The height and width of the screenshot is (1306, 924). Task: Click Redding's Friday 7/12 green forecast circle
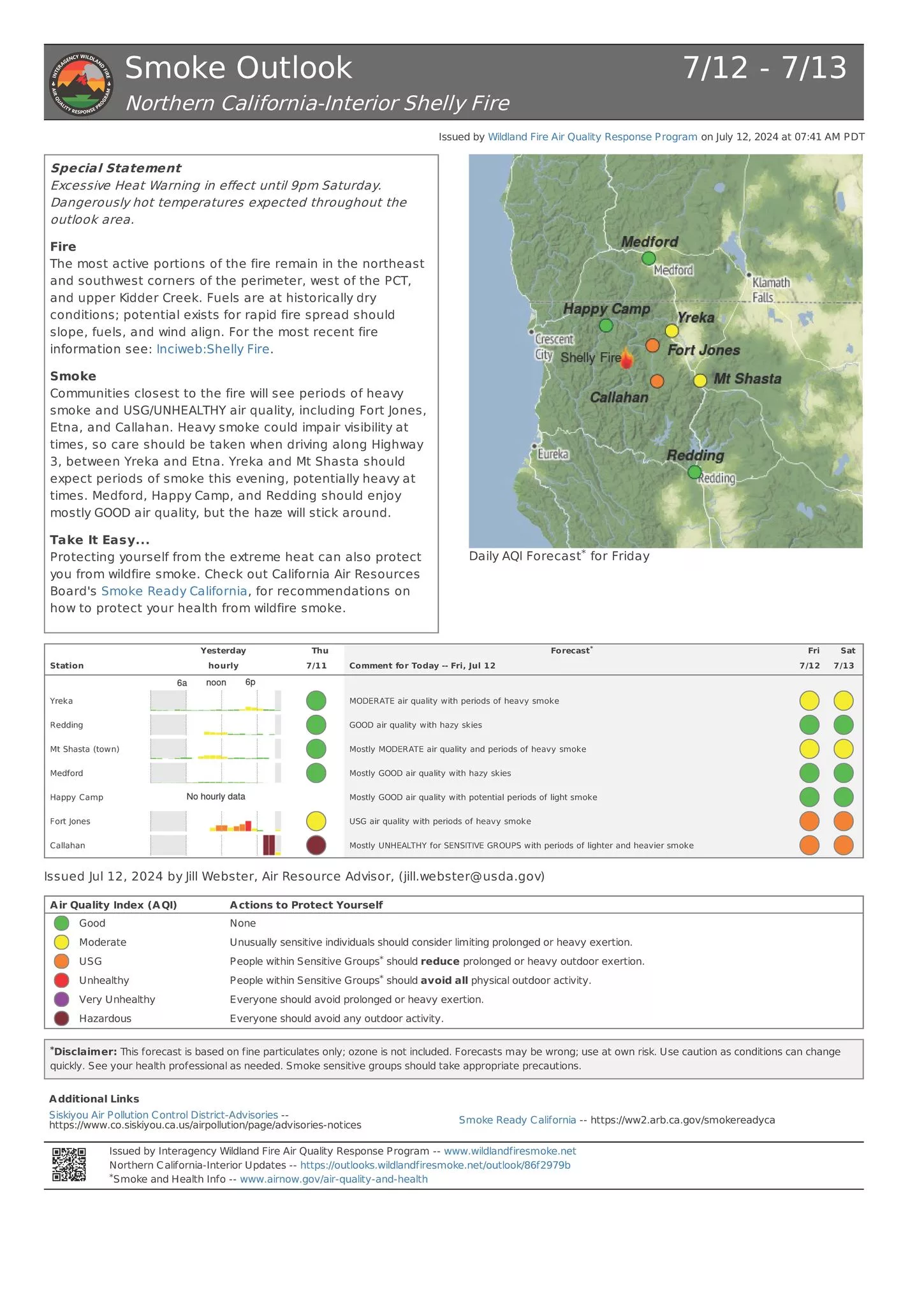coord(809,725)
